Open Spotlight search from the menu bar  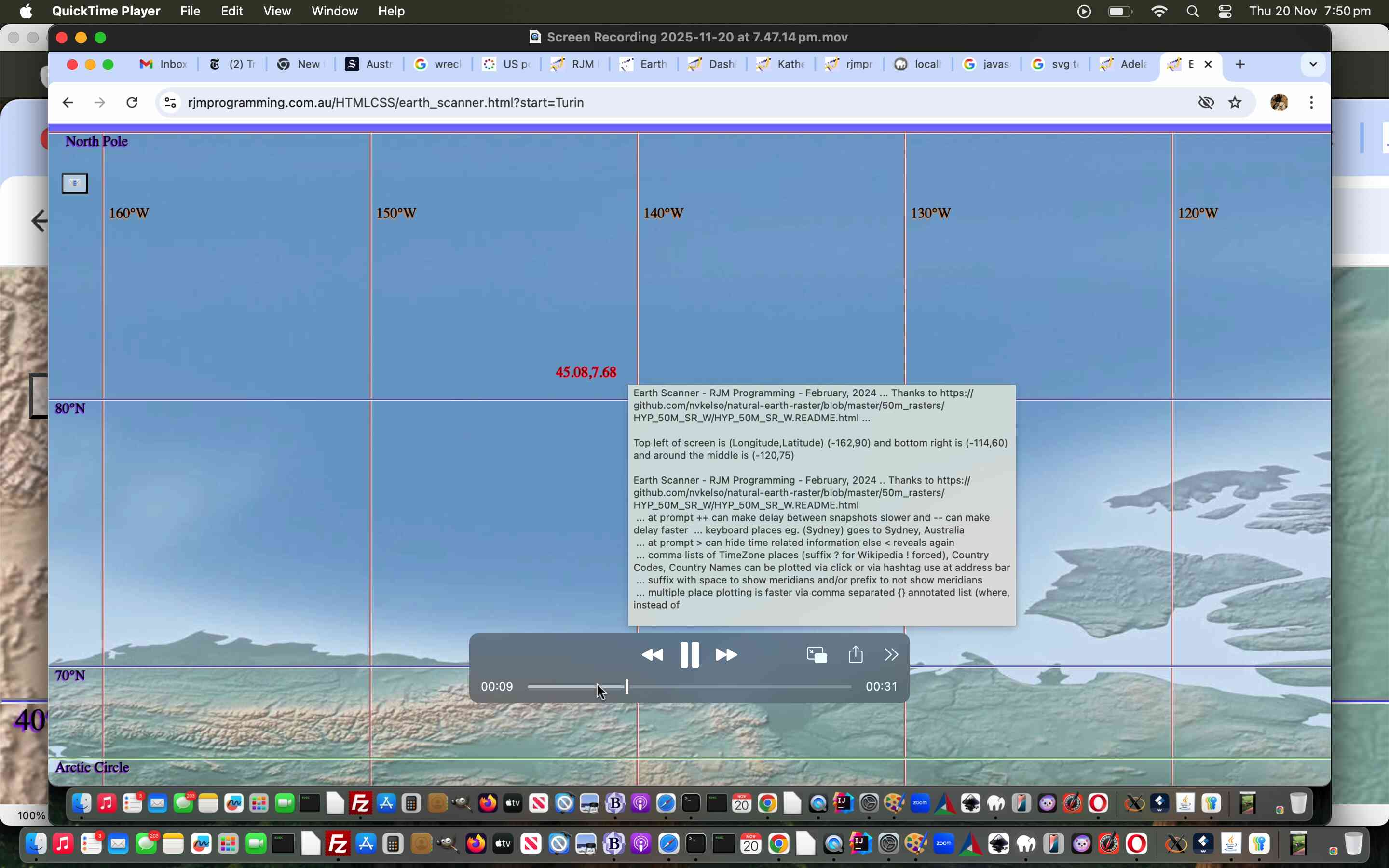[x=1192, y=11]
